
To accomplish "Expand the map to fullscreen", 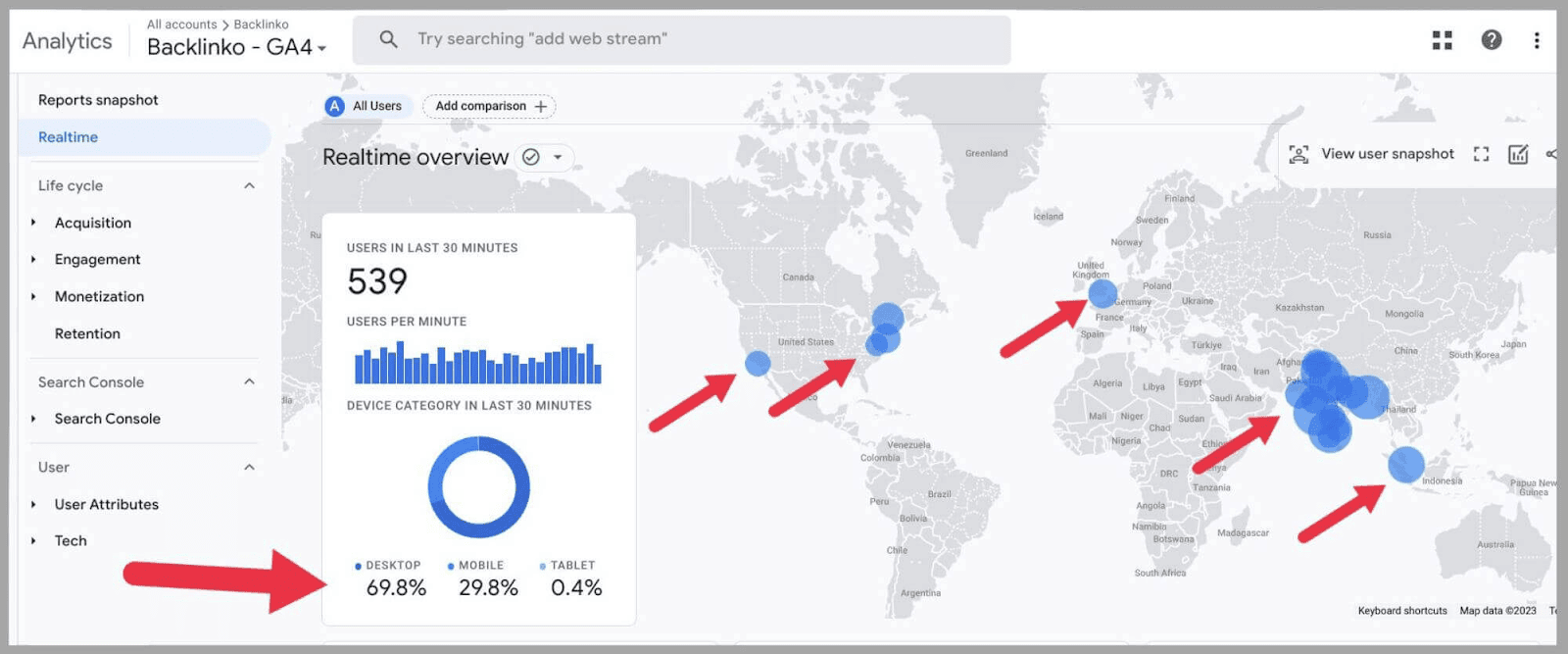I will 1481,154.
